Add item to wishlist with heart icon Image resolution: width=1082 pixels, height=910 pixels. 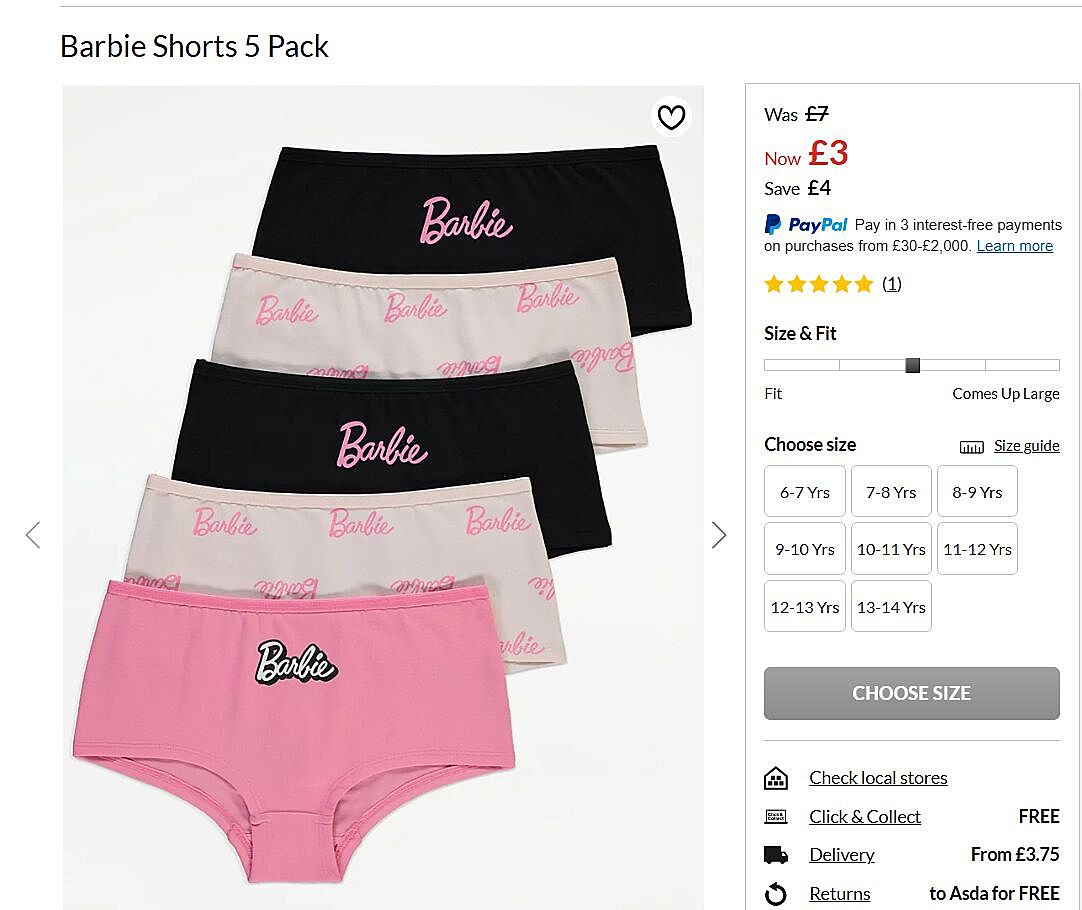pyautogui.click(x=671, y=117)
